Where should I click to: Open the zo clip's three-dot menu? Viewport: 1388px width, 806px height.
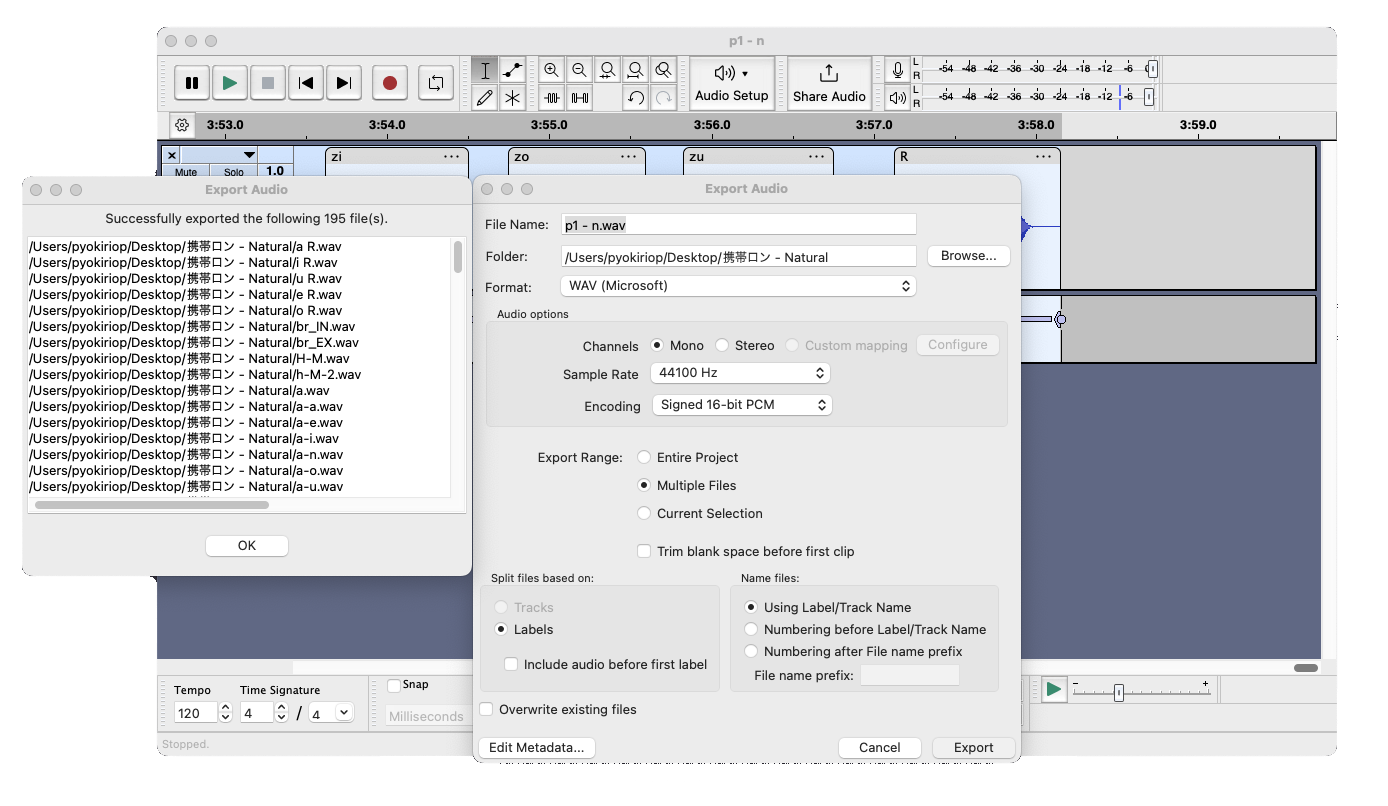click(629, 157)
